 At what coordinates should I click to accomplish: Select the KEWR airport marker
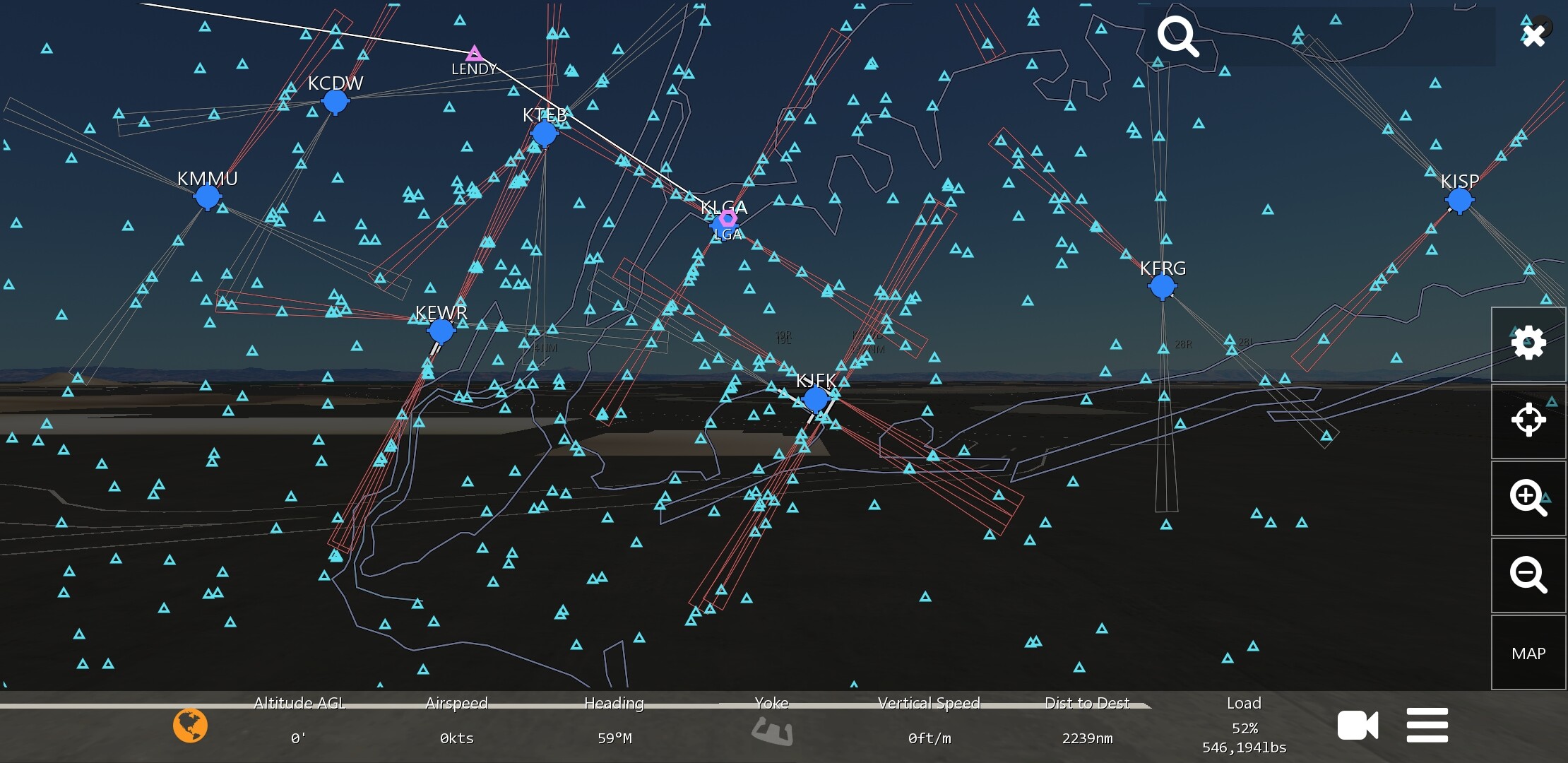pyautogui.click(x=441, y=330)
